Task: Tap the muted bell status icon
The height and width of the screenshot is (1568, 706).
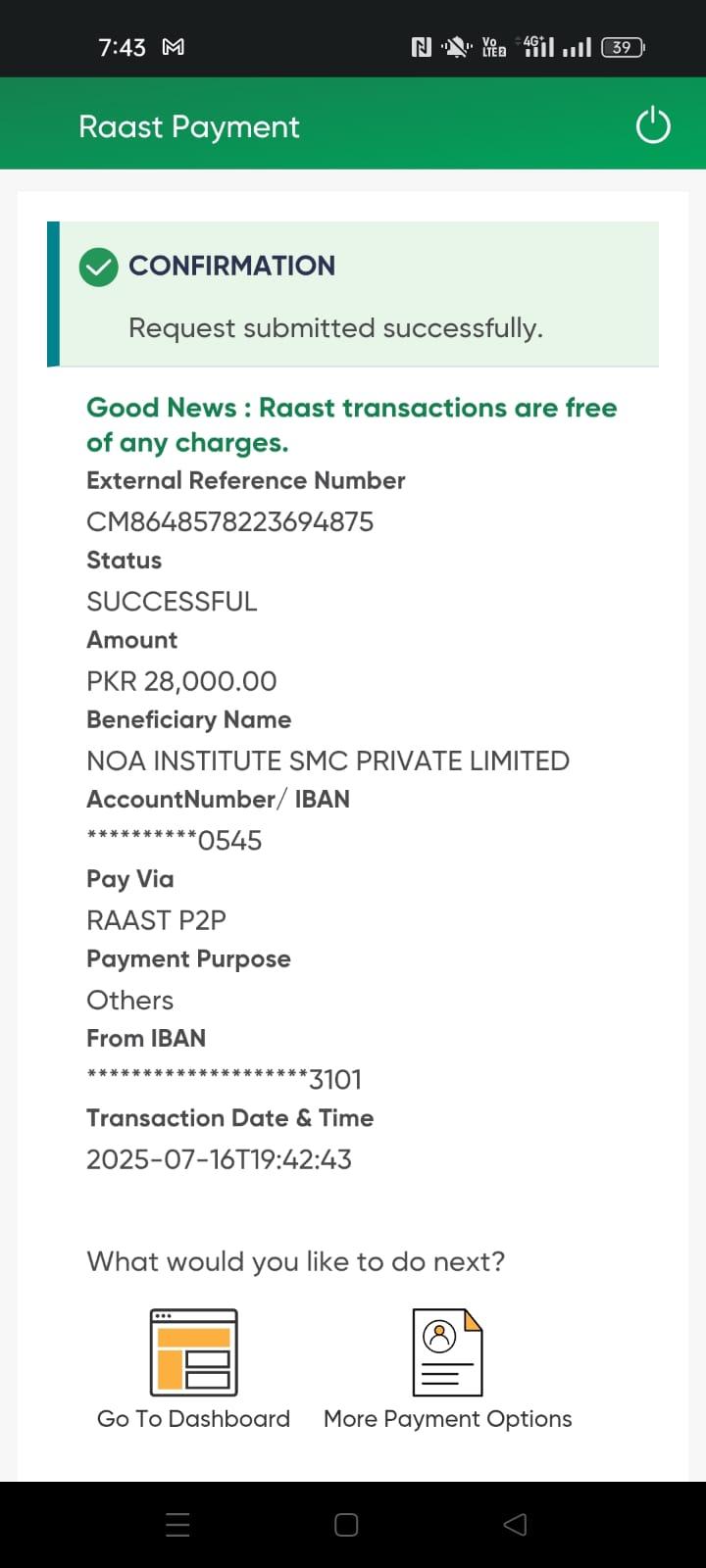Action: point(456,47)
